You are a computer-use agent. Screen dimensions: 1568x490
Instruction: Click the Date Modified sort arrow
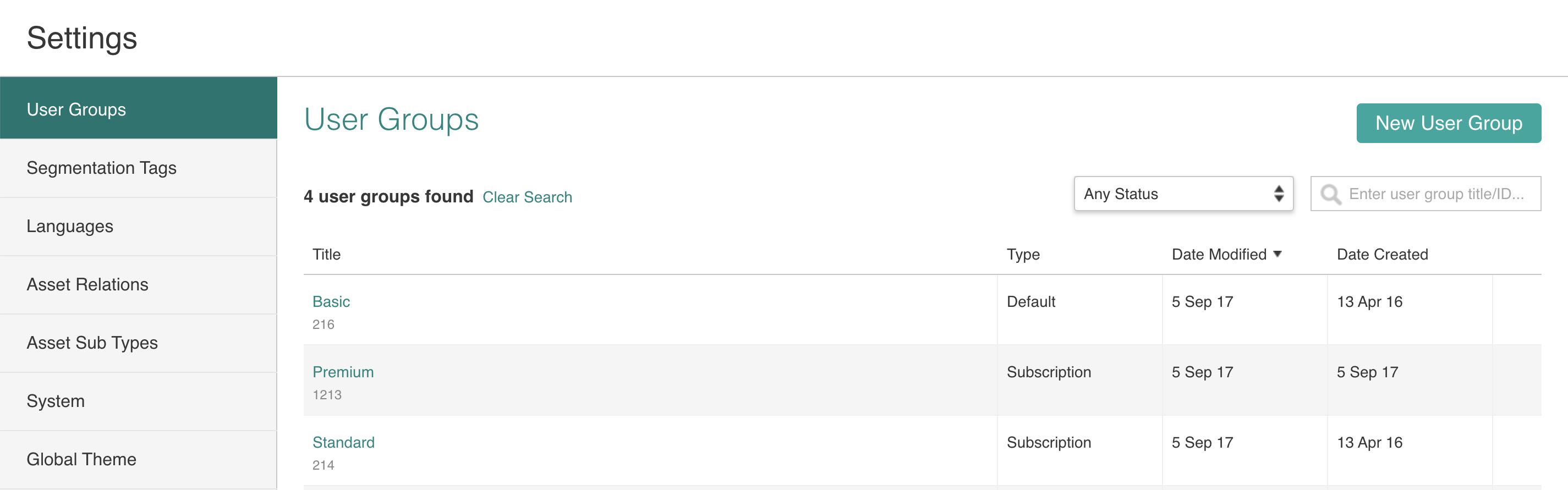click(1277, 255)
